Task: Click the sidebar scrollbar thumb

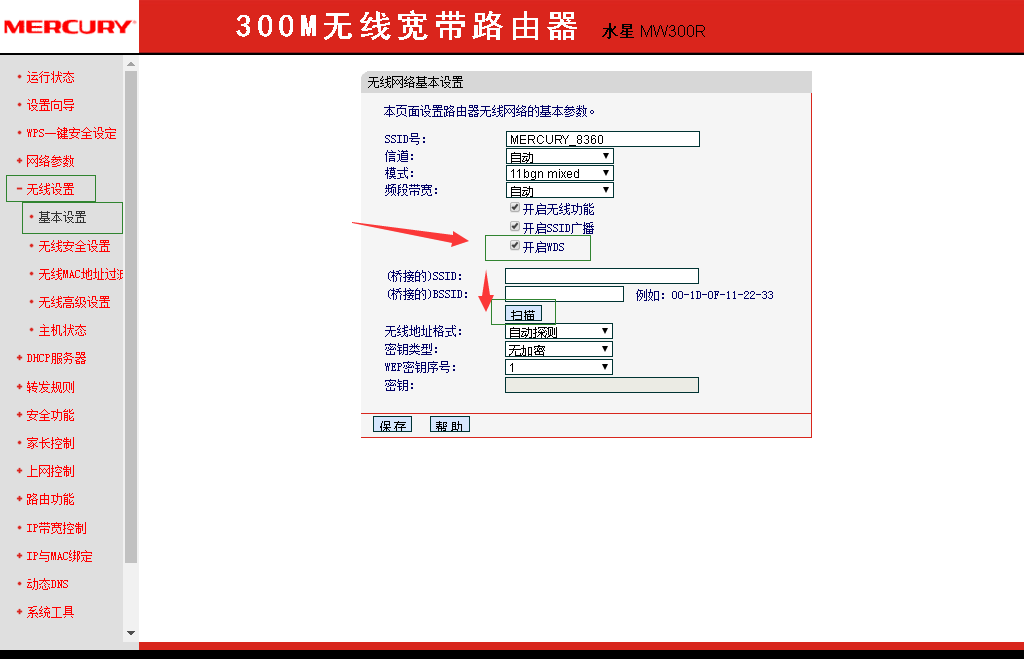Action: click(131, 317)
